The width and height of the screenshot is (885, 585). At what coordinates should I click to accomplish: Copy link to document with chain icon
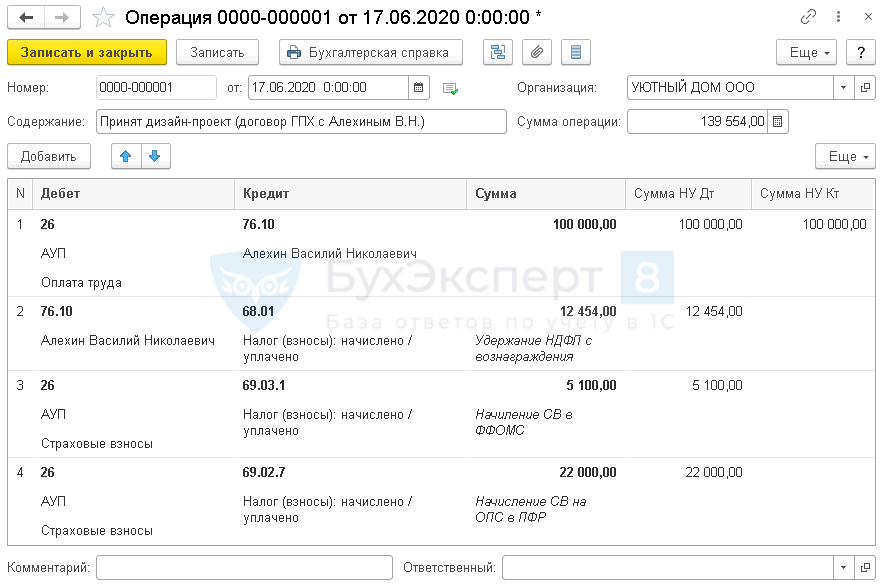(x=809, y=18)
